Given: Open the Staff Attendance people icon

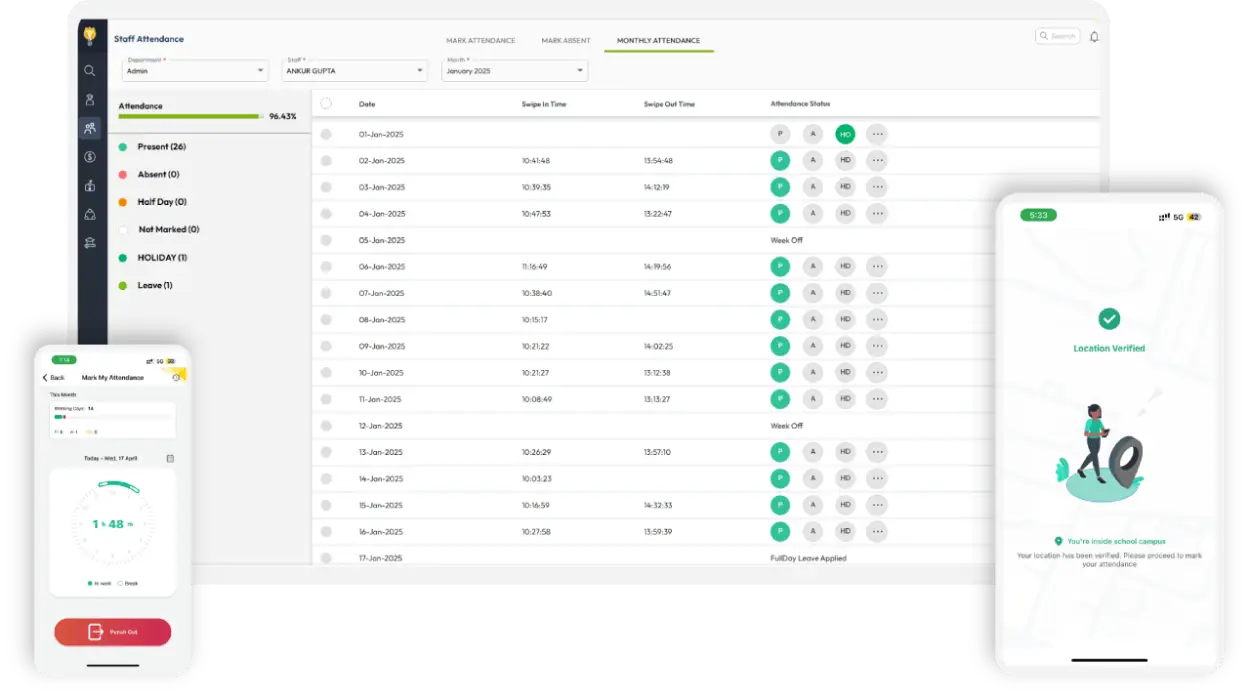Looking at the screenshot, I should (x=89, y=128).
